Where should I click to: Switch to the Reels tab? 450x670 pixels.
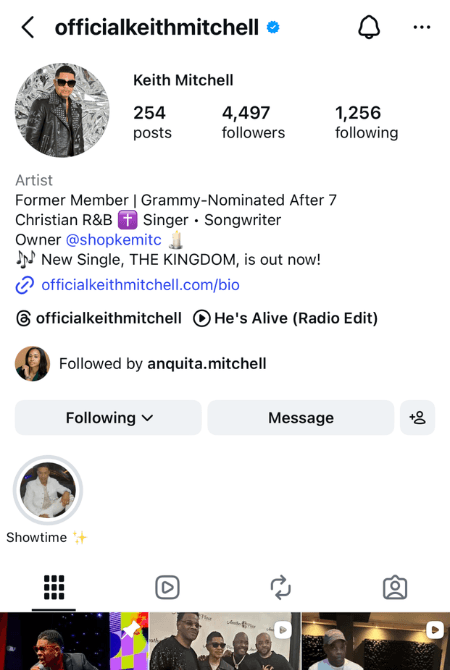pyautogui.click(x=167, y=588)
